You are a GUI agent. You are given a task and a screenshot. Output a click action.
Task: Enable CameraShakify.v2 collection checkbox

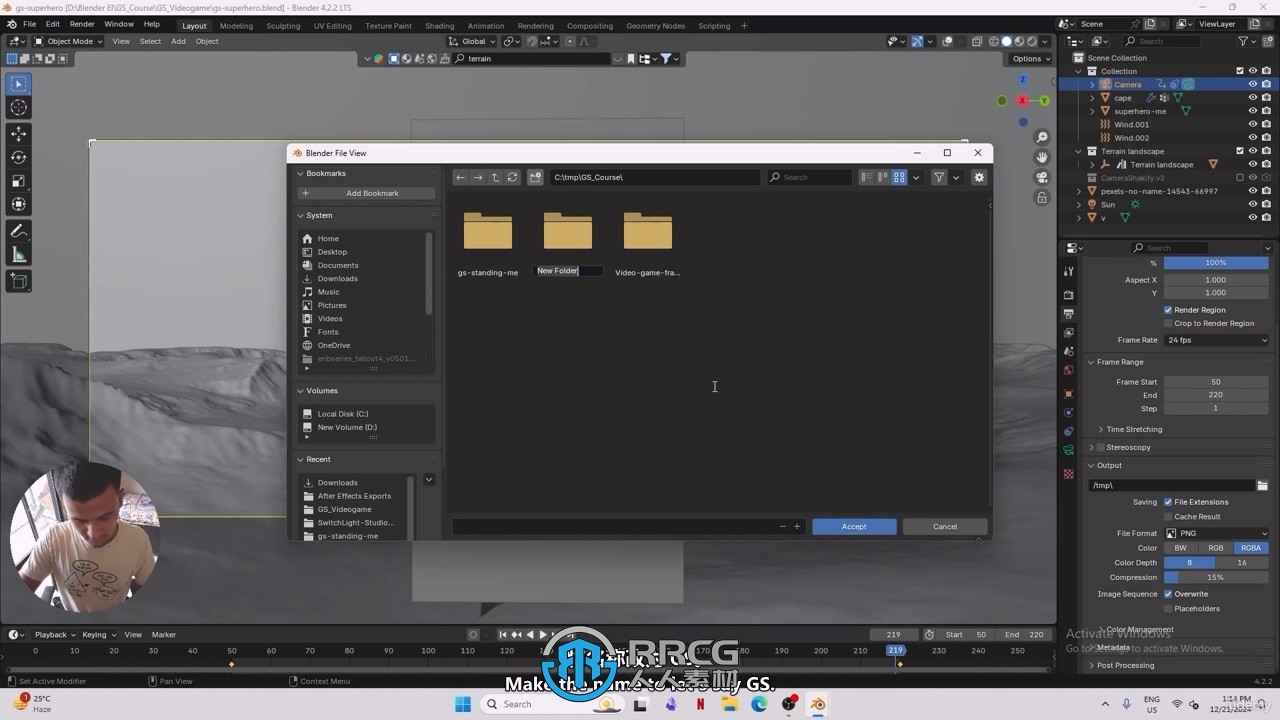click(x=1240, y=178)
